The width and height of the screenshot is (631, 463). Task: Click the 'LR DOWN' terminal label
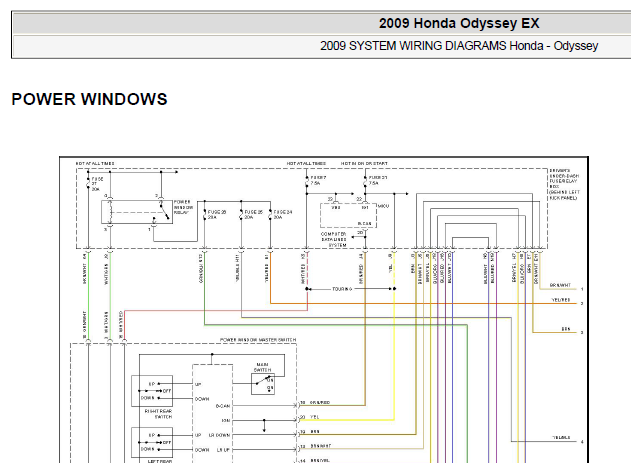tap(219, 435)
